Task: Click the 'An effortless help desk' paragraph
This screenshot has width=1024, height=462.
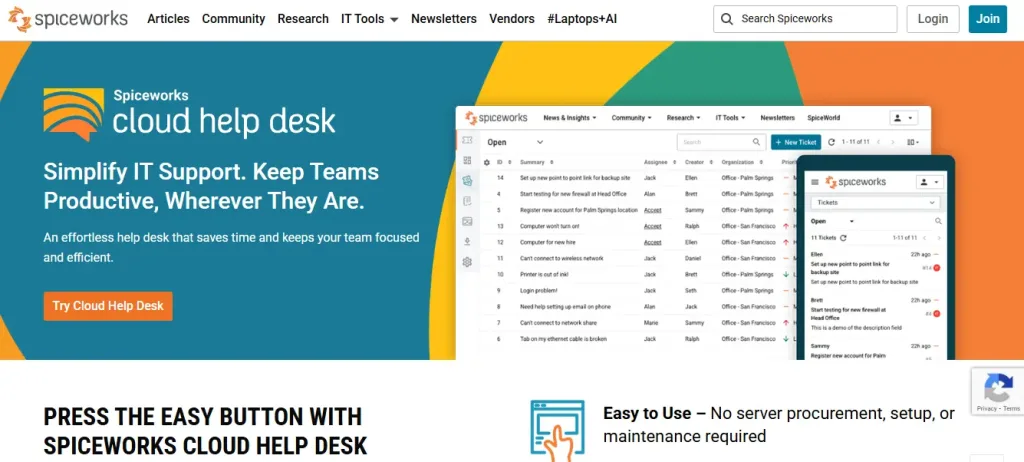Action: [x=231, y=248]
